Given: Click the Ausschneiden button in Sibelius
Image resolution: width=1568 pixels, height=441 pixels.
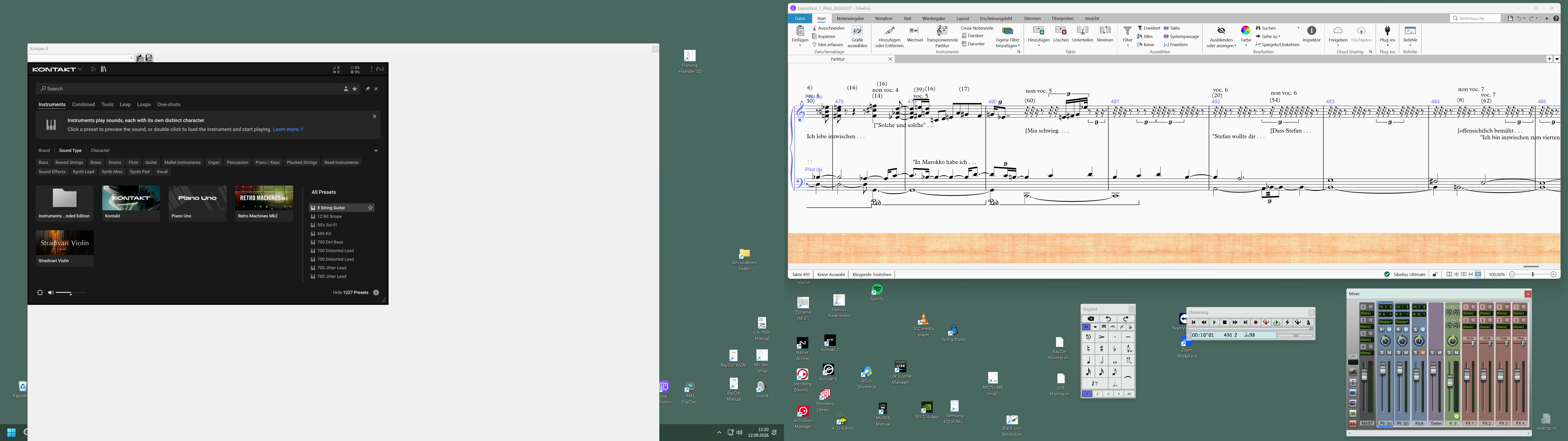Looking at the screenshot, I should click(829, 28).
